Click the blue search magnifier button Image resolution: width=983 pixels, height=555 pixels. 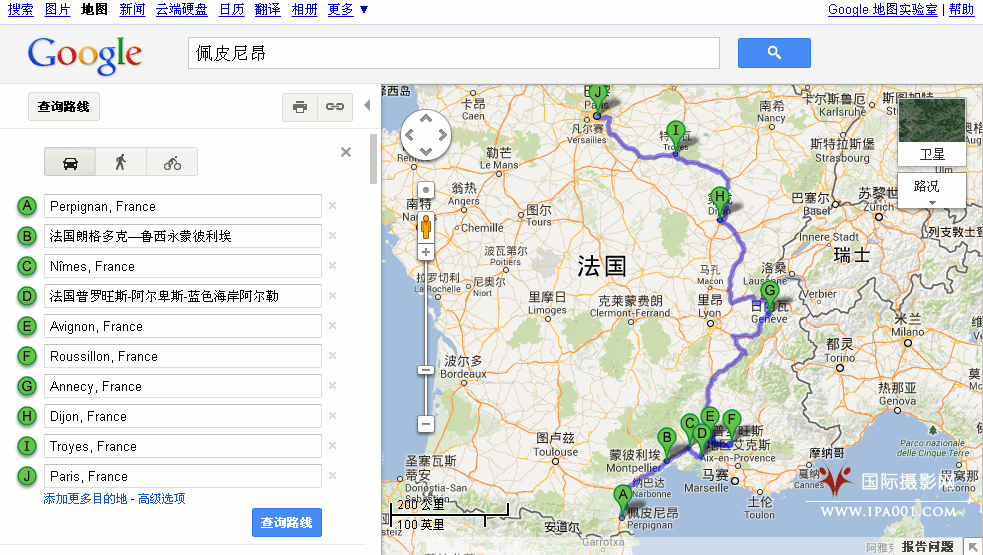pyautogui.click(x=774, y=53)
